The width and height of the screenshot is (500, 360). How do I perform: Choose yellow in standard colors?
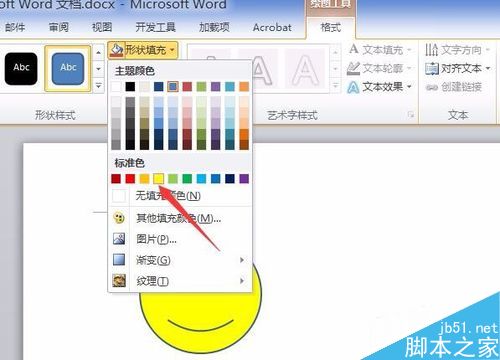(159, 179)
